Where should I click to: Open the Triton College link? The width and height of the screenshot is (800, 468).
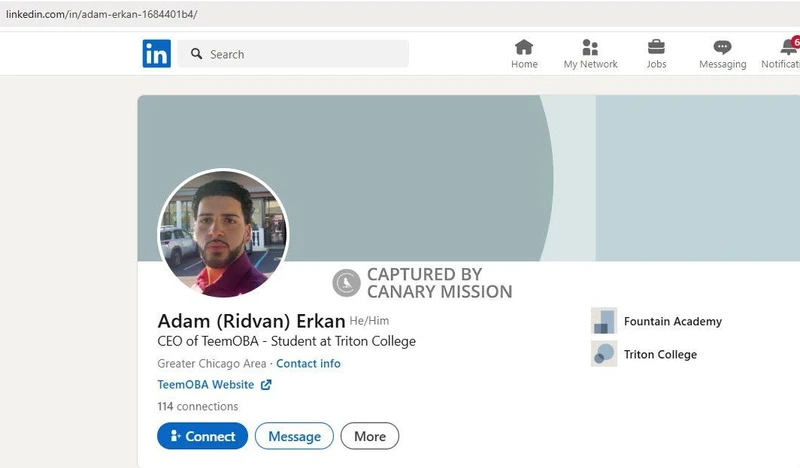point(660,354)
